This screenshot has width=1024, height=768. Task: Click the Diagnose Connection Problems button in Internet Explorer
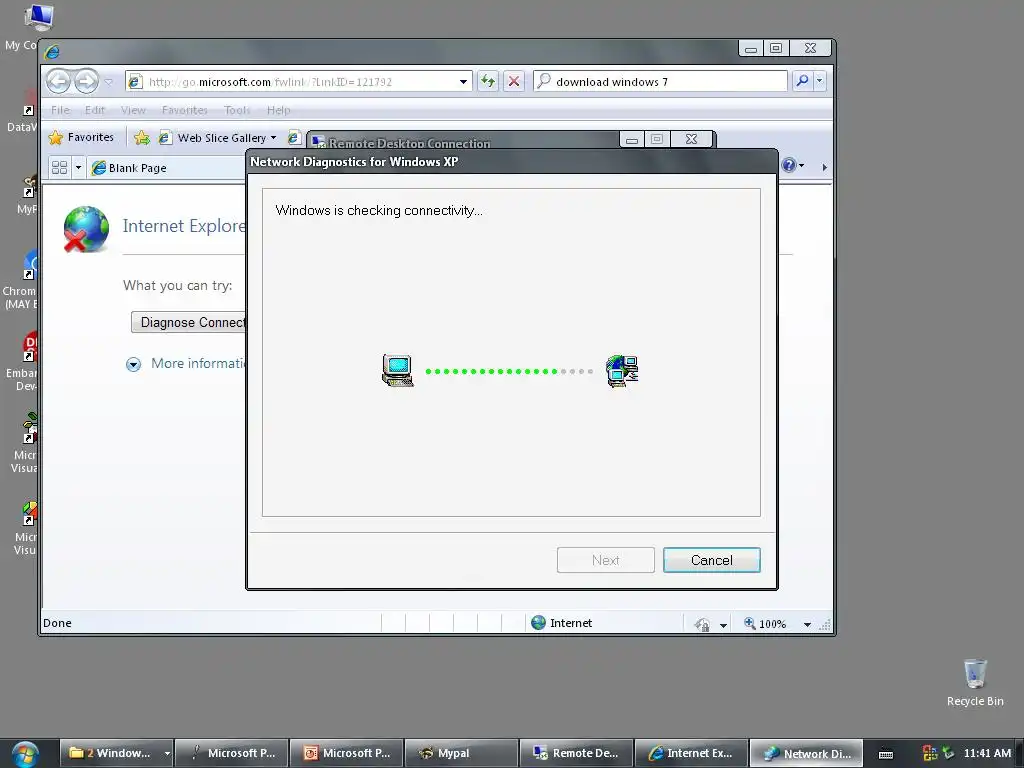(189, 322)
